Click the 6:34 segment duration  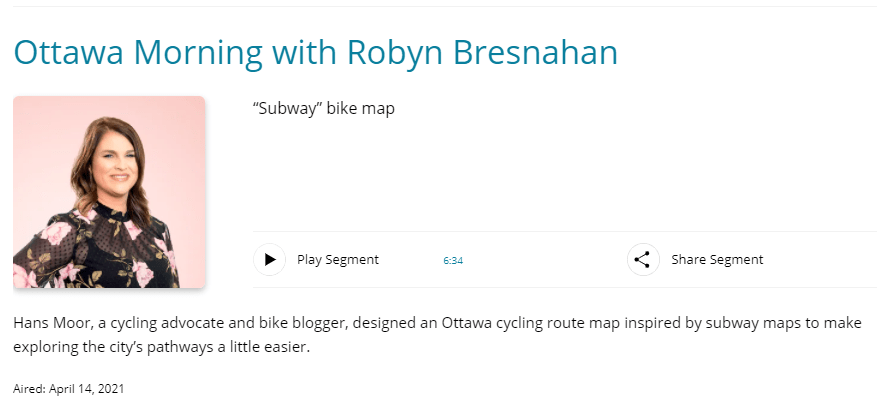[x=453, y=261]
